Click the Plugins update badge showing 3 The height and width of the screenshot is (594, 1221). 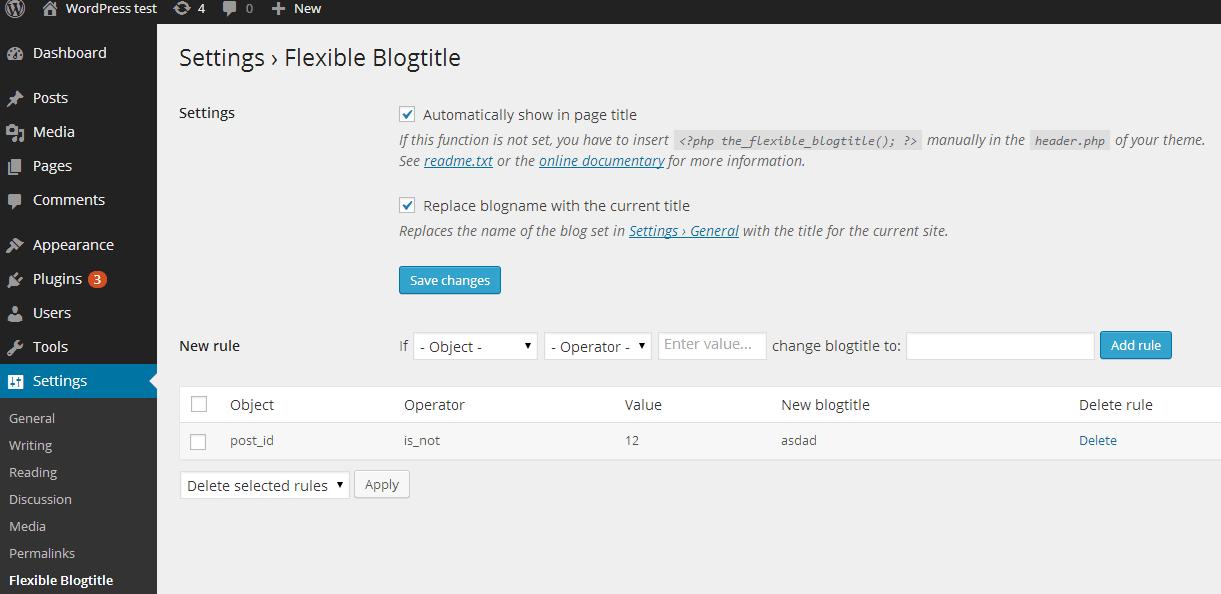coord(97,279)
